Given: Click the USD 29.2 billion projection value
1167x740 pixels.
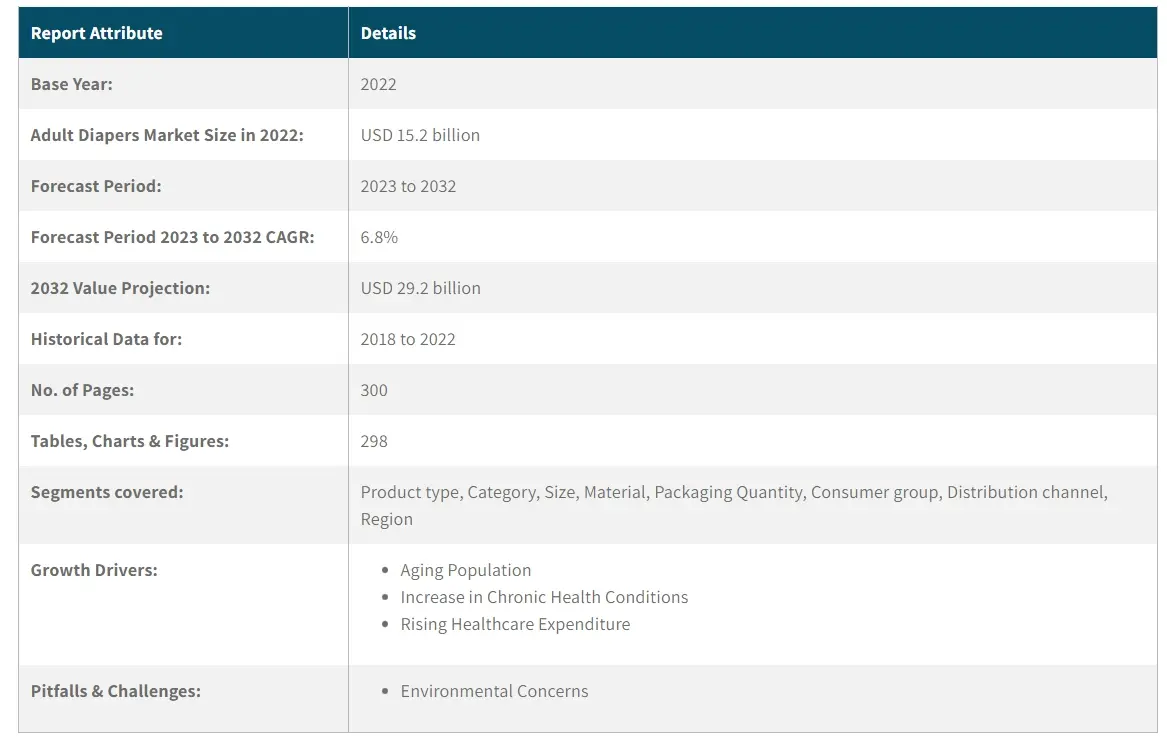Looking at the screenshot, I should coord(421,288).
